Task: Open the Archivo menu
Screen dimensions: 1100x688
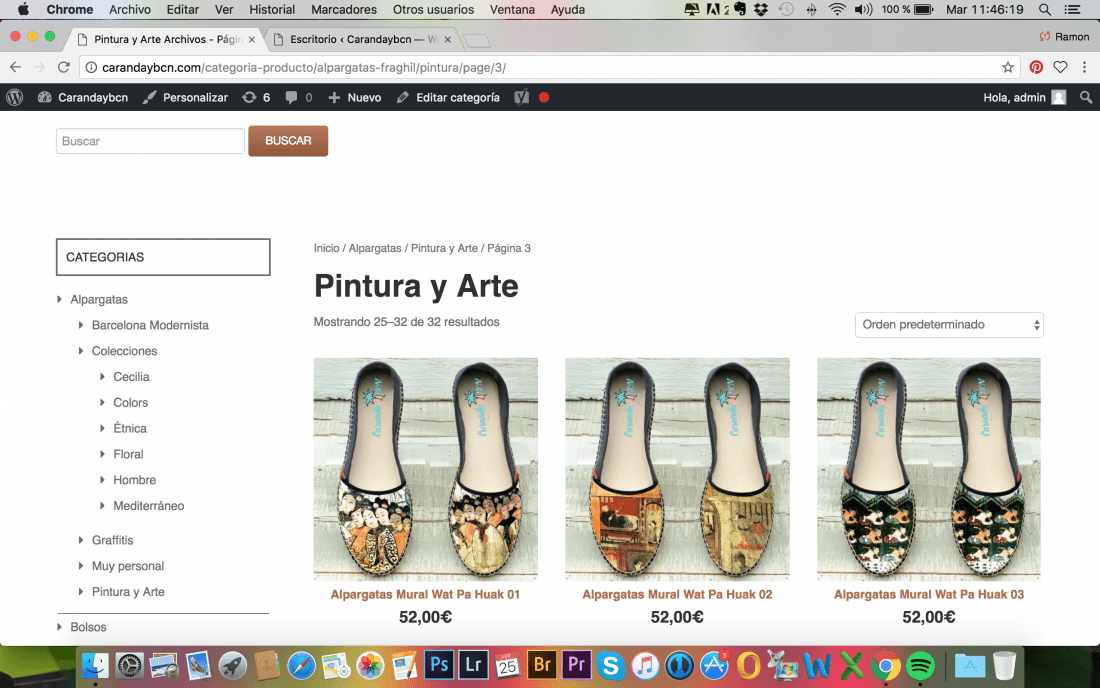Action: click(x=130, y=9)
